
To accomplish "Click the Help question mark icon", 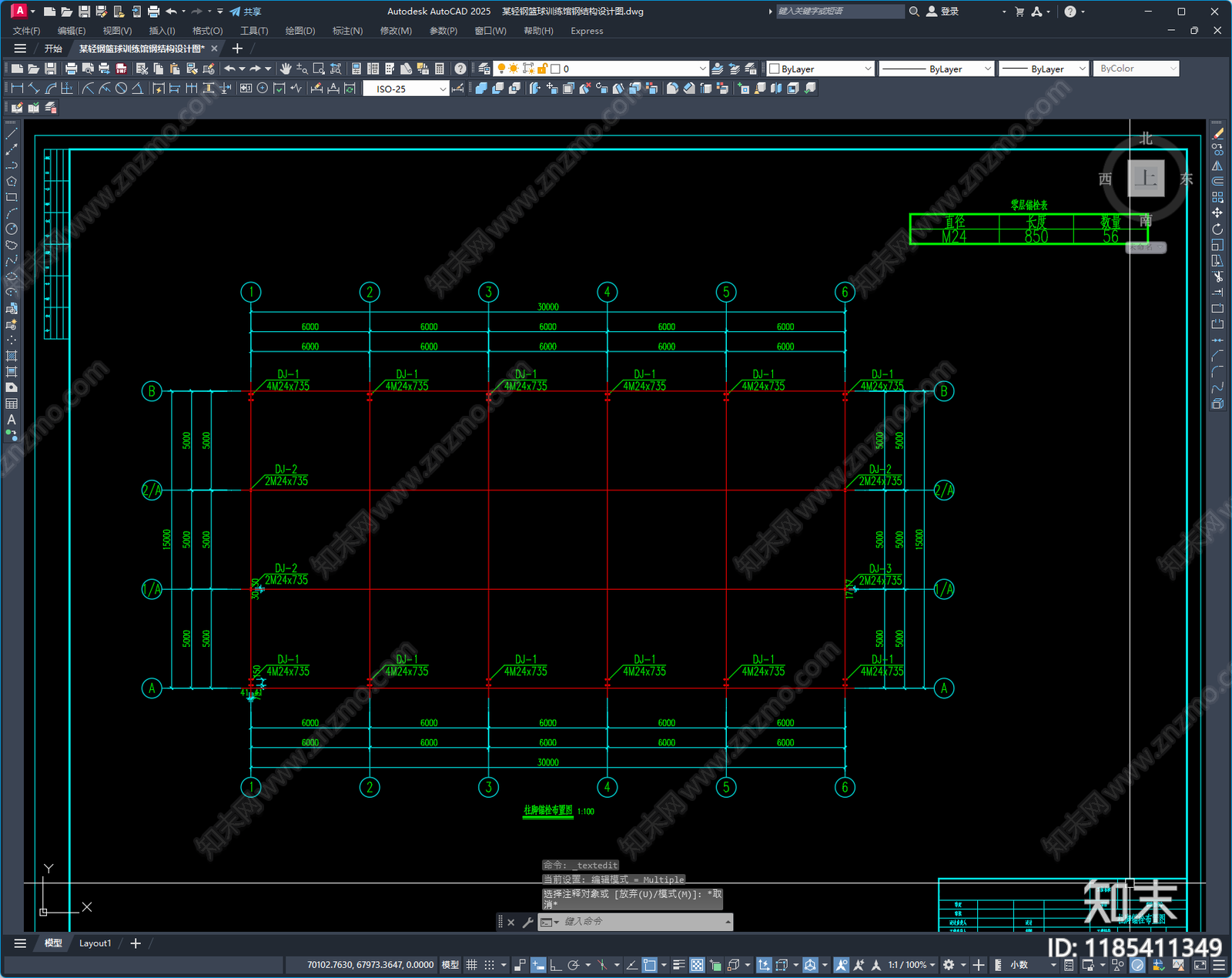I will (460, 69).
